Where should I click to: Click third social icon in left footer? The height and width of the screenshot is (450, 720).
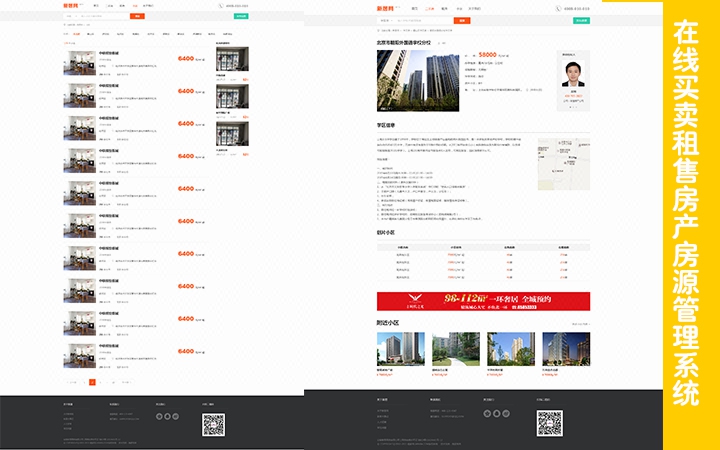[175, 416]
